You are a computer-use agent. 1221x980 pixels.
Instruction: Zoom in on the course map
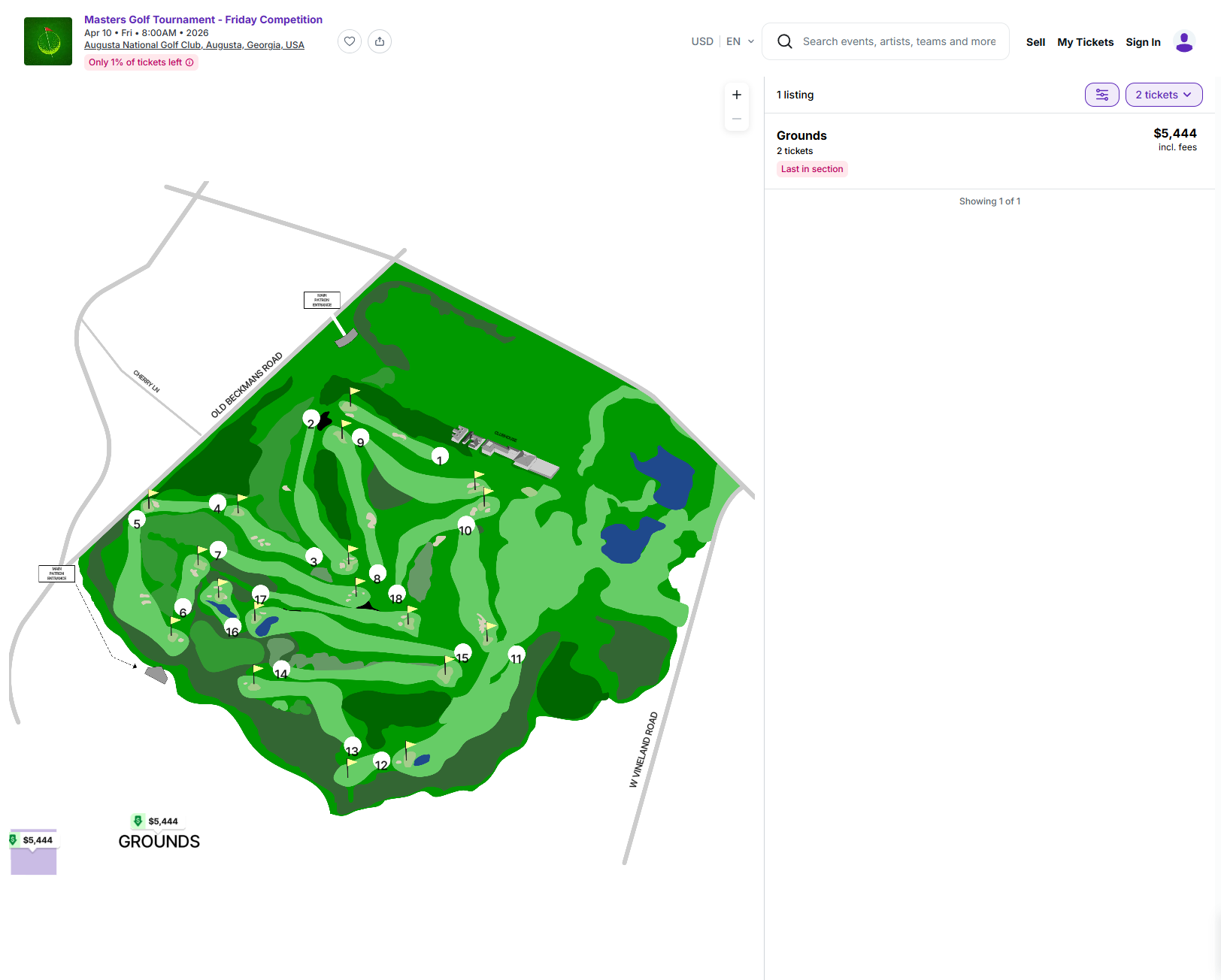[x=737, y=95]
